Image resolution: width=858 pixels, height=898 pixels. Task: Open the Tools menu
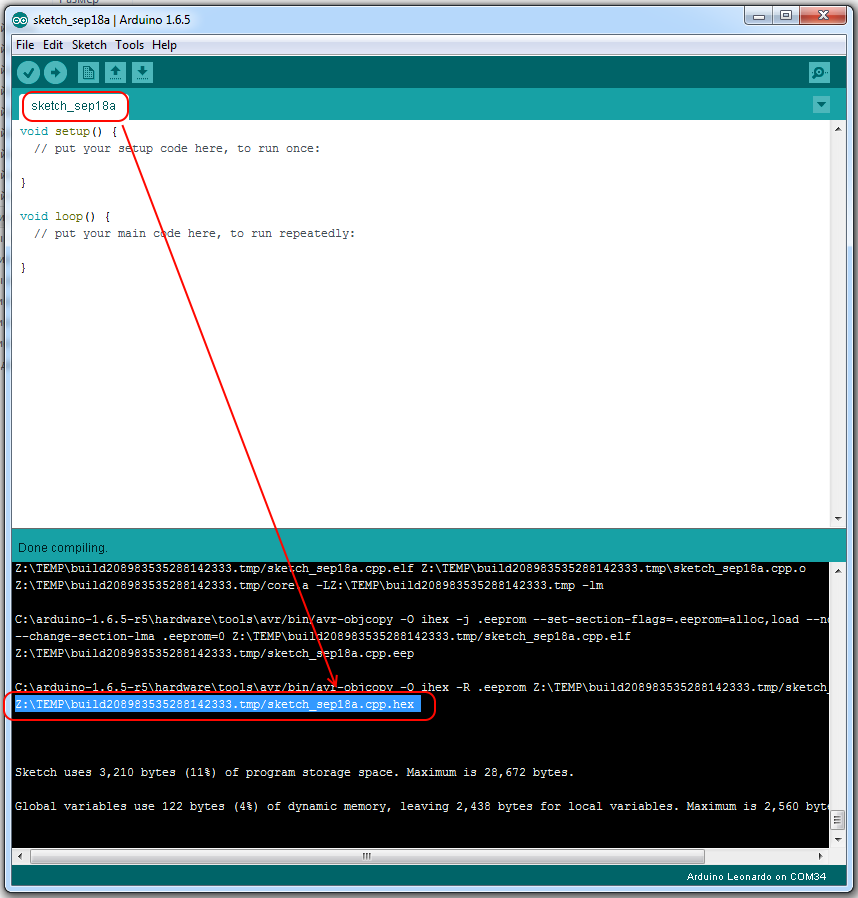tap(129, 45)
